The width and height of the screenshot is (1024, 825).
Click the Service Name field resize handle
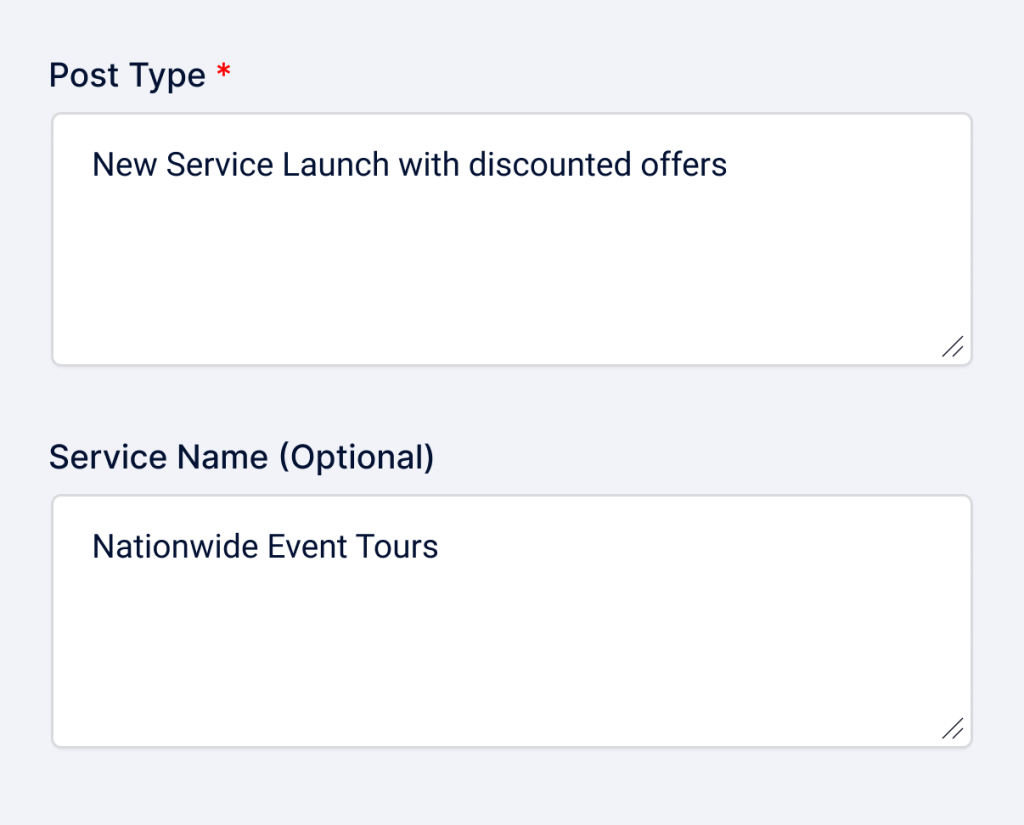[953, 728]
